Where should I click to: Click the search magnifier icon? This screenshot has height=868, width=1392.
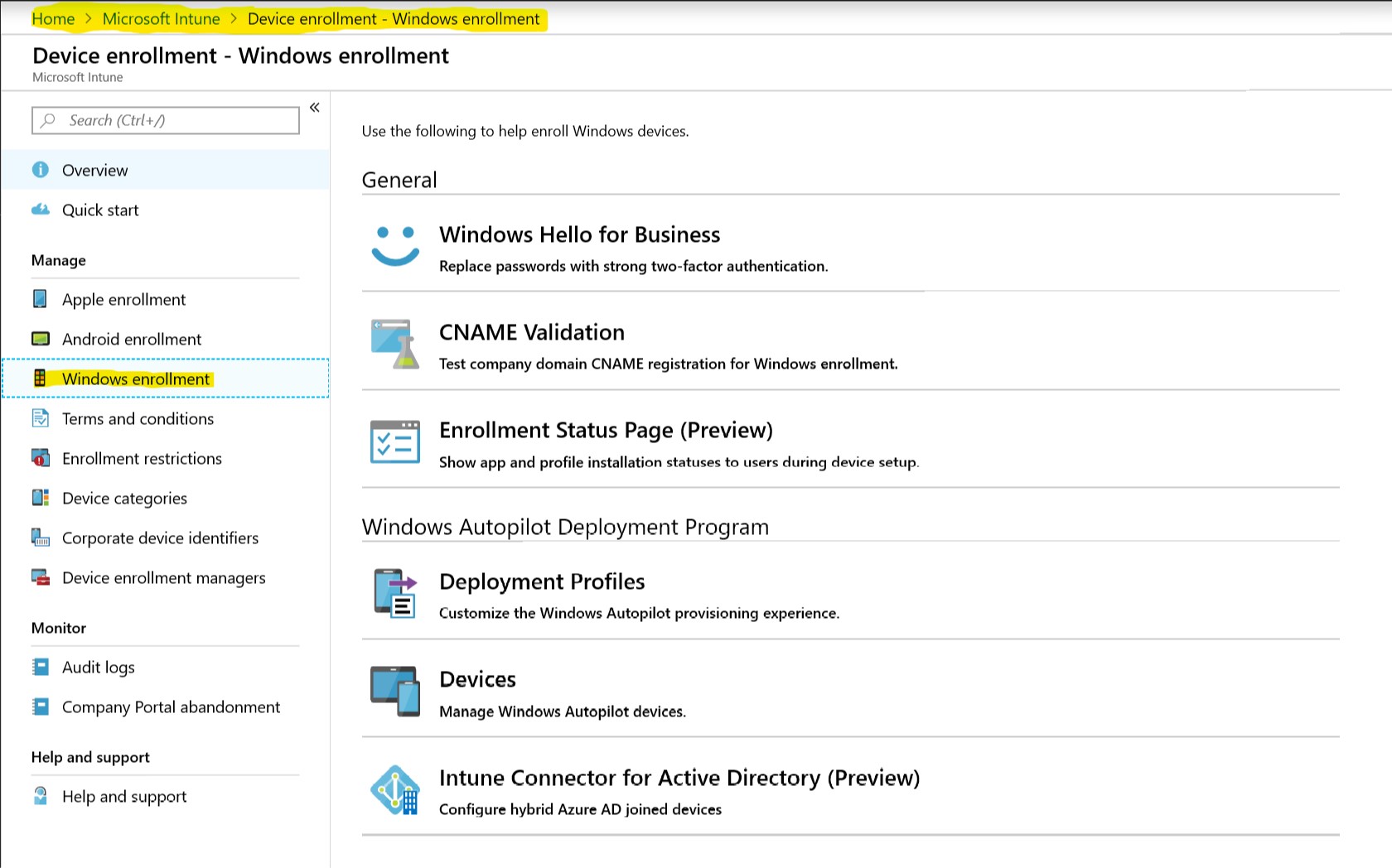pyautogui.click(x=48, y=120)
